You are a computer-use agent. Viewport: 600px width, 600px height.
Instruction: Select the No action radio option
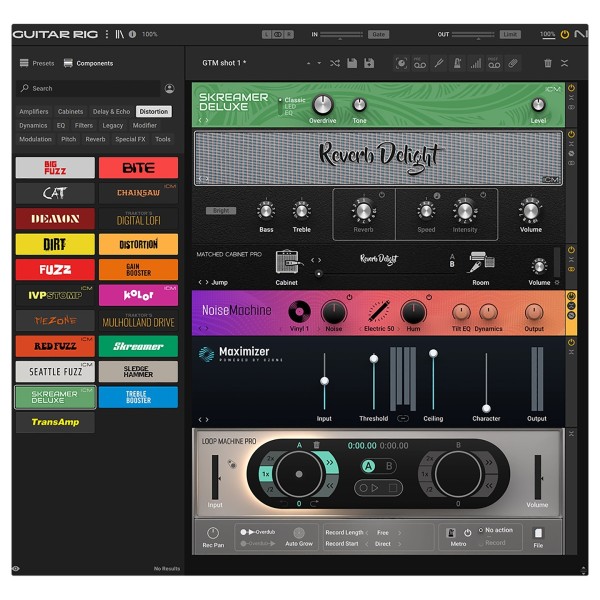[x=481, y=530]
